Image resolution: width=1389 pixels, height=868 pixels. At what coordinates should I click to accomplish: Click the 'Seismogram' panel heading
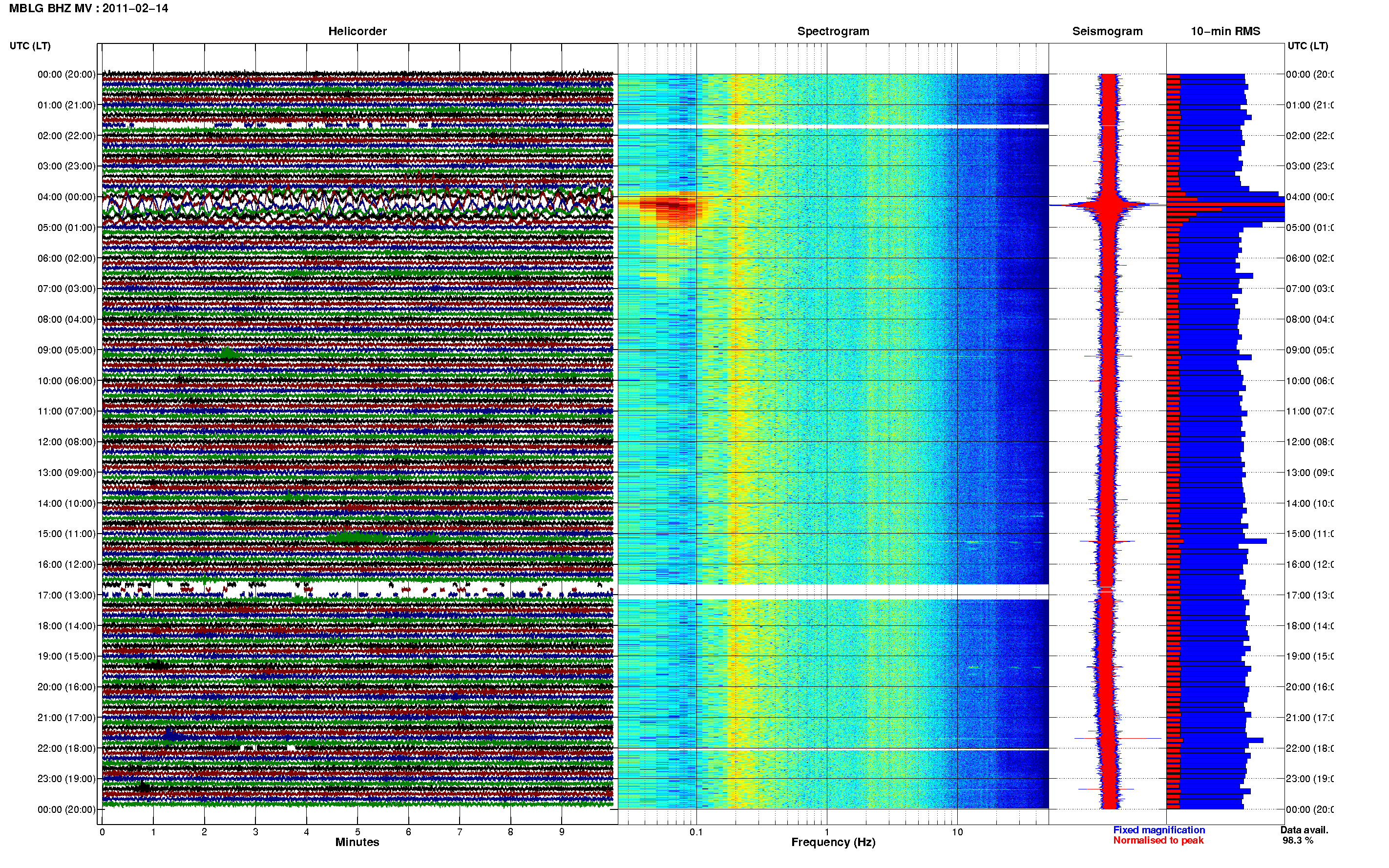click(x=1107, y=31)
